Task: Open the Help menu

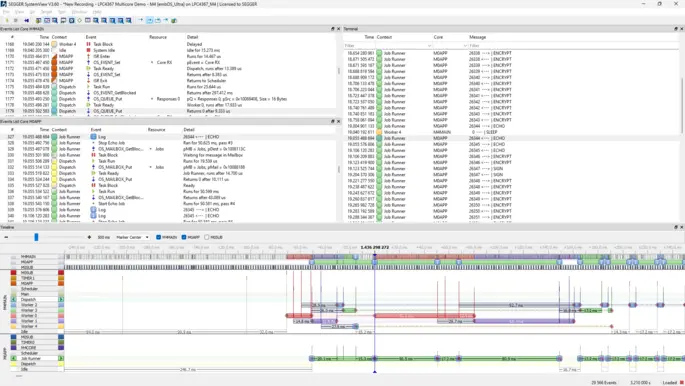Action: pos(97,12)
